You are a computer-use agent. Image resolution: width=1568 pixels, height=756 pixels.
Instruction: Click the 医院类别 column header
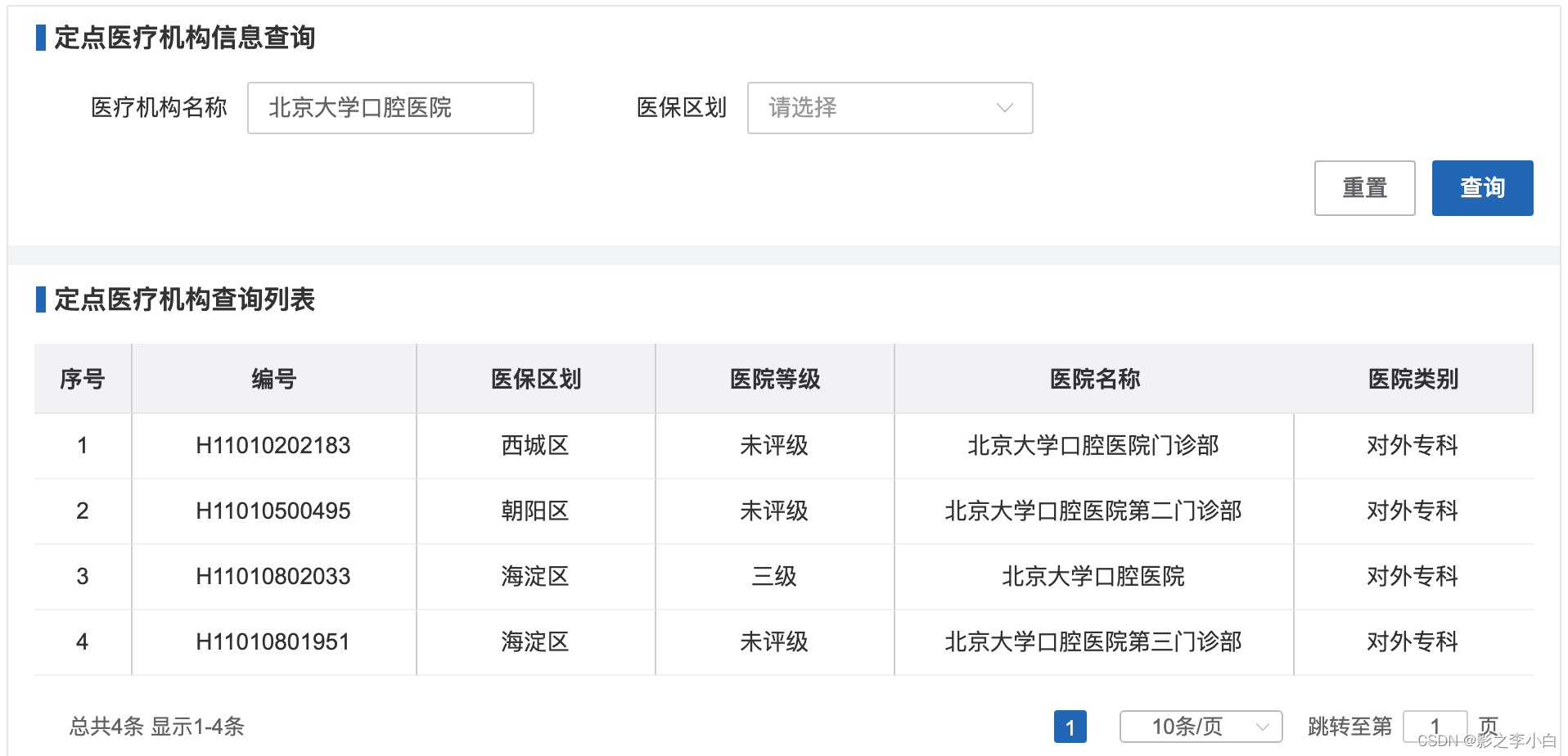click(1413, 379)
